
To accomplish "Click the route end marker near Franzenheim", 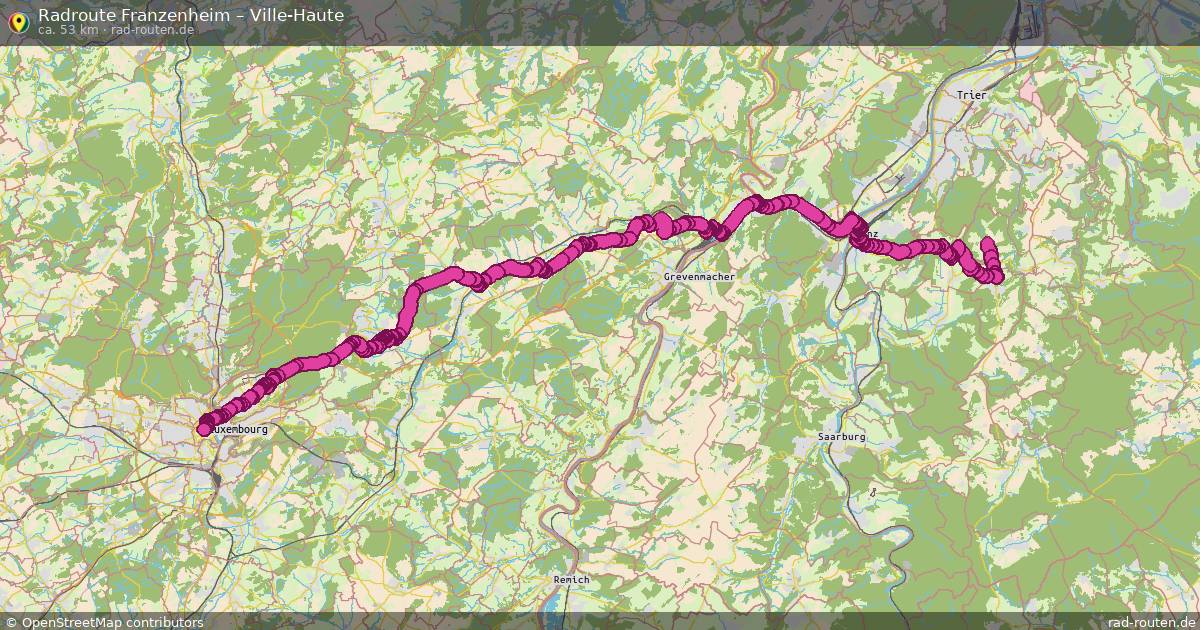I will [x=988, y=243].
